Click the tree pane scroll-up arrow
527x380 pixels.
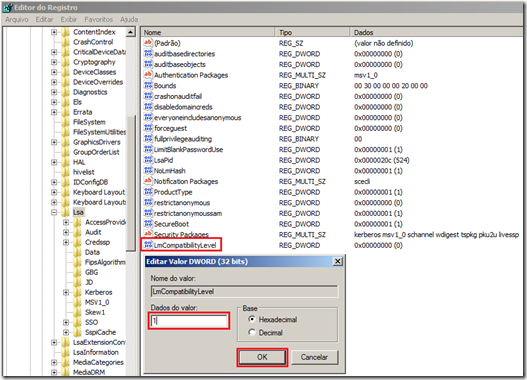130,32
